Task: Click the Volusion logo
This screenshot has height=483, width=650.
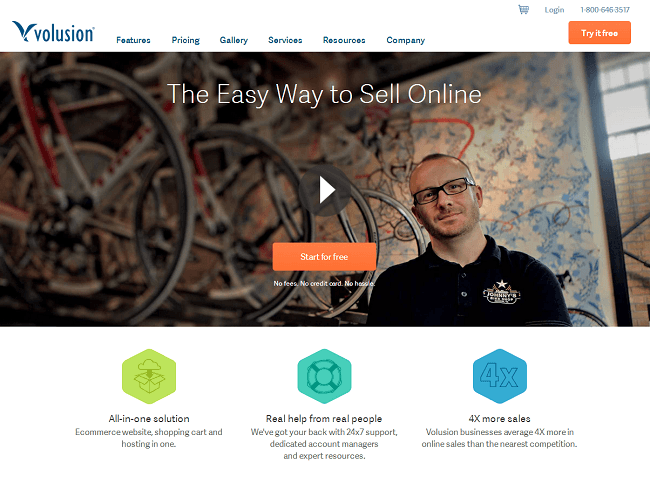Action: point(53,32)
